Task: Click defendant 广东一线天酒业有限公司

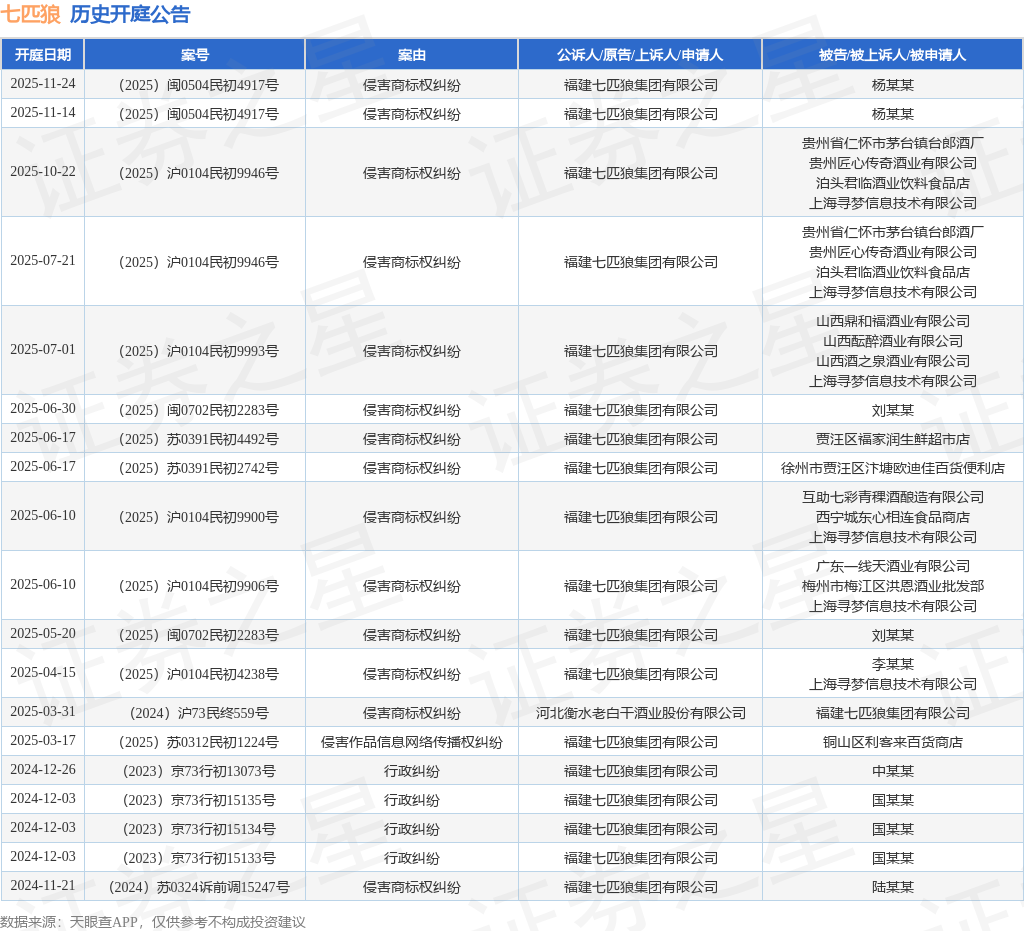Action: pyautogui.click(x=892, y=566)
